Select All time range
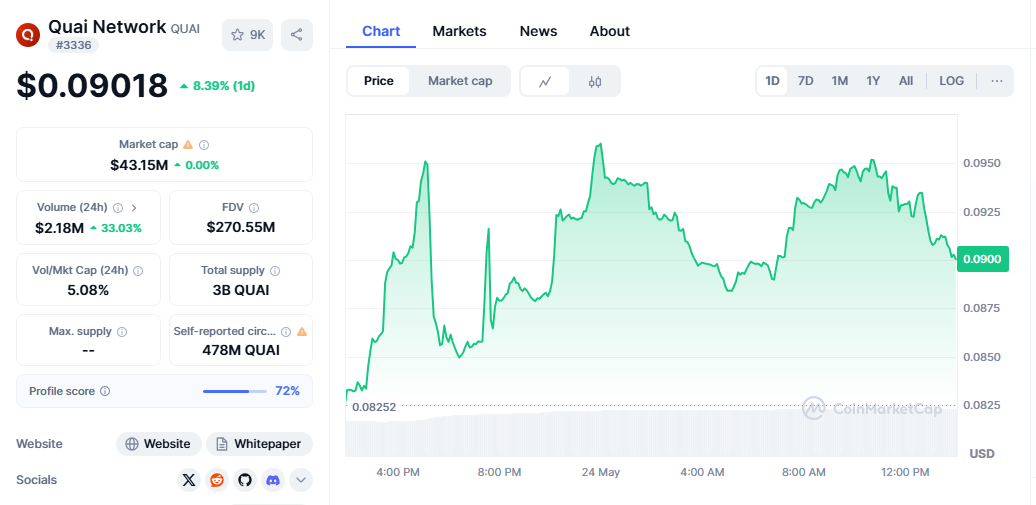Viewport: 1036px width, 505px height. pos(906,81)
